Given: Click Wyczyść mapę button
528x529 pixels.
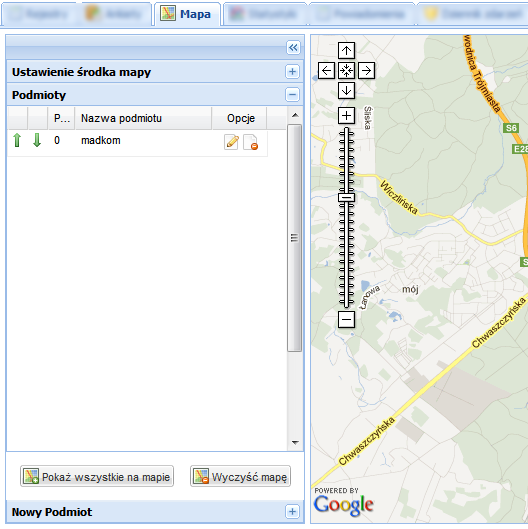Looking at the screenshot, I should 240,476.
